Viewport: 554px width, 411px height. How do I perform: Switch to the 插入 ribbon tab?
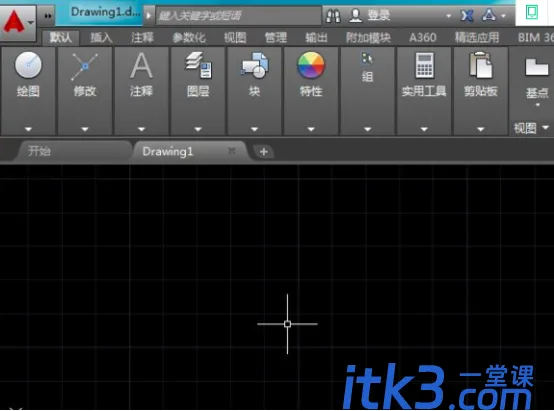click(101, 37)
